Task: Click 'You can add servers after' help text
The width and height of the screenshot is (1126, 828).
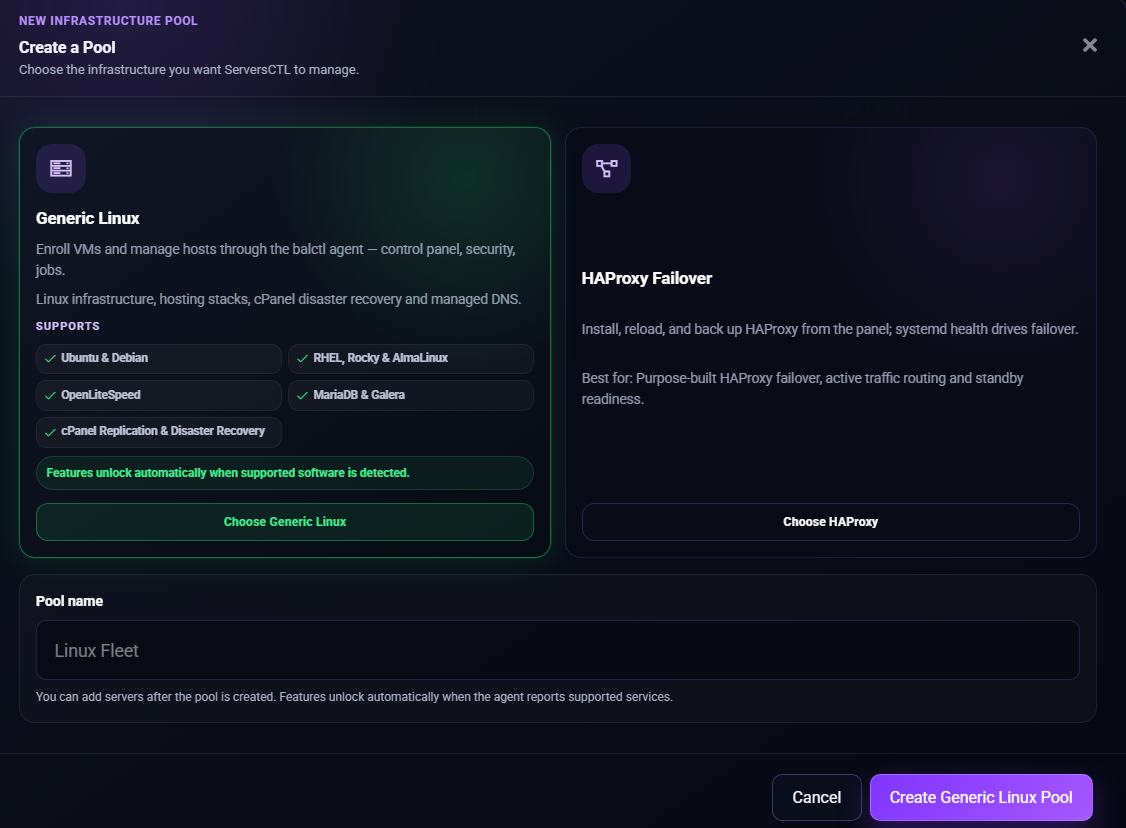Action: (354, 697)
